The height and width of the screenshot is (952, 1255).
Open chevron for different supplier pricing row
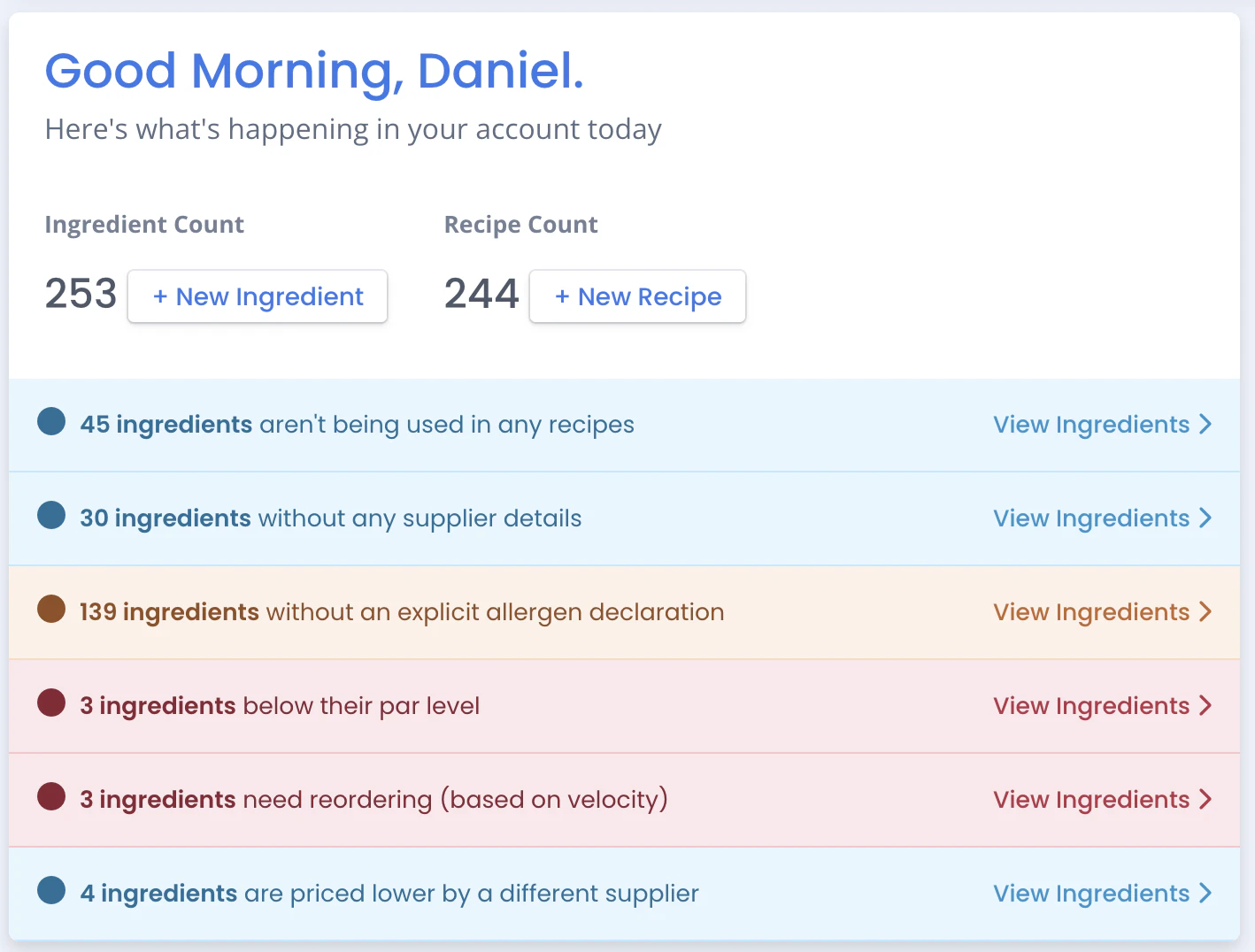coord(1205,894)
